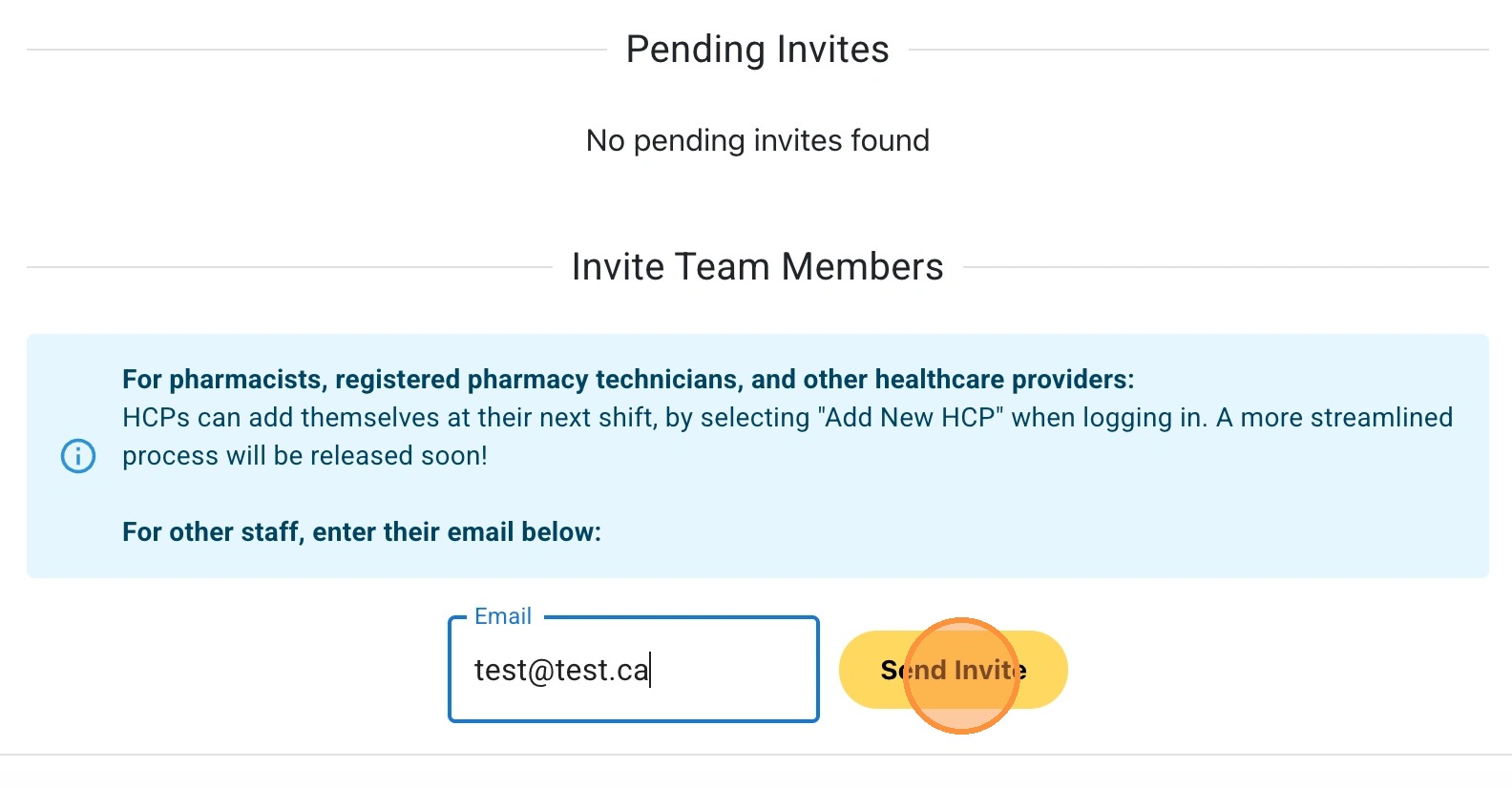Viewport: 1512px width, 788px height.
Task: Click divider line left of Invite Team Members
Action: point(288,267)
